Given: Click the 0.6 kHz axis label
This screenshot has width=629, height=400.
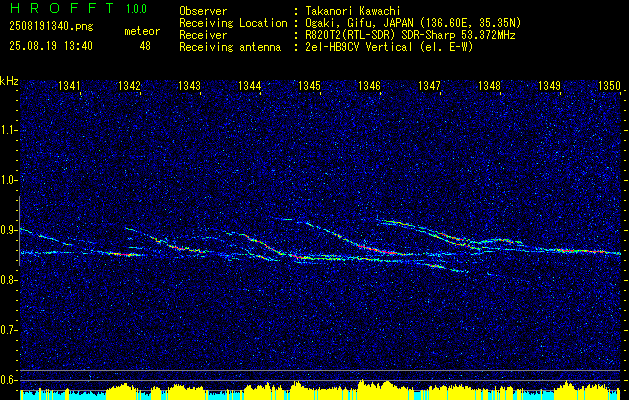Looking at the screenshot, I should point(9,380).
